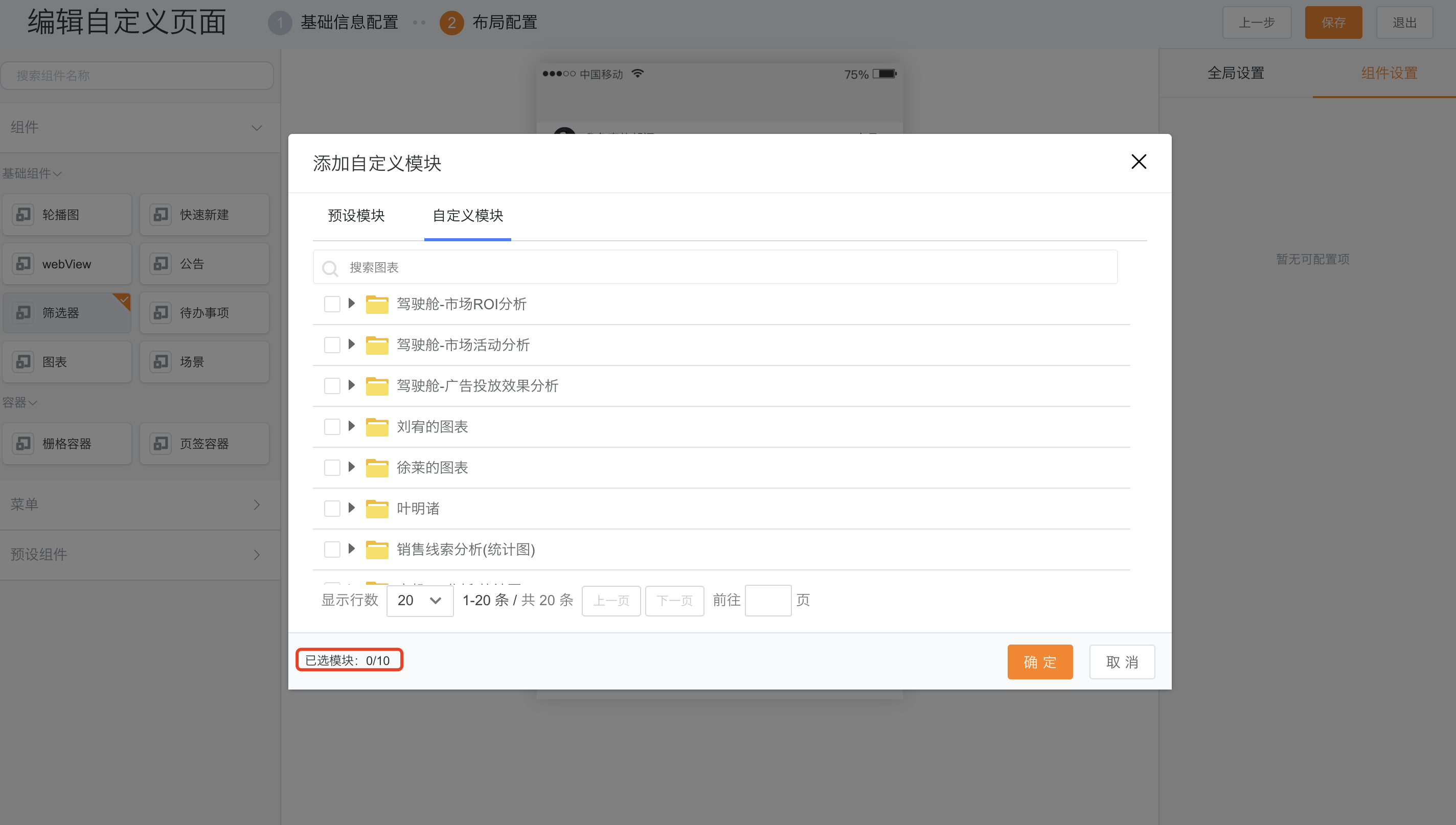The width and height of the screenshot is (1456, 825).
Task: Close the 添加自定义模块 dialog
Action: point(1138,162)
